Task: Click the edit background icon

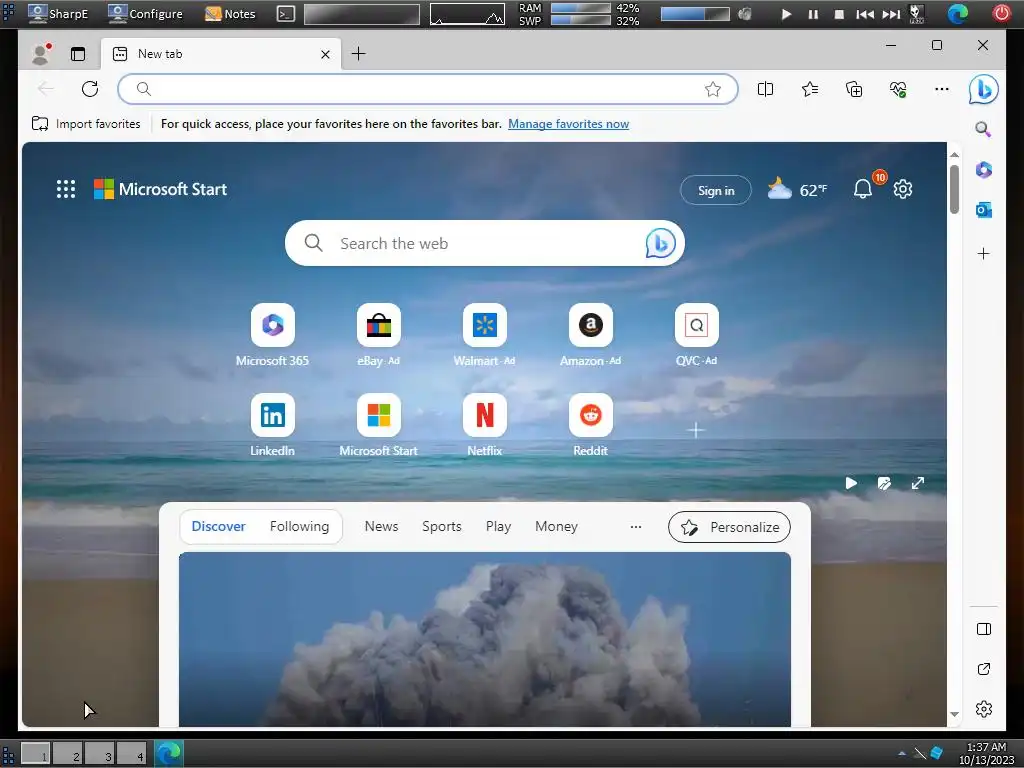Action: [884, 483]
